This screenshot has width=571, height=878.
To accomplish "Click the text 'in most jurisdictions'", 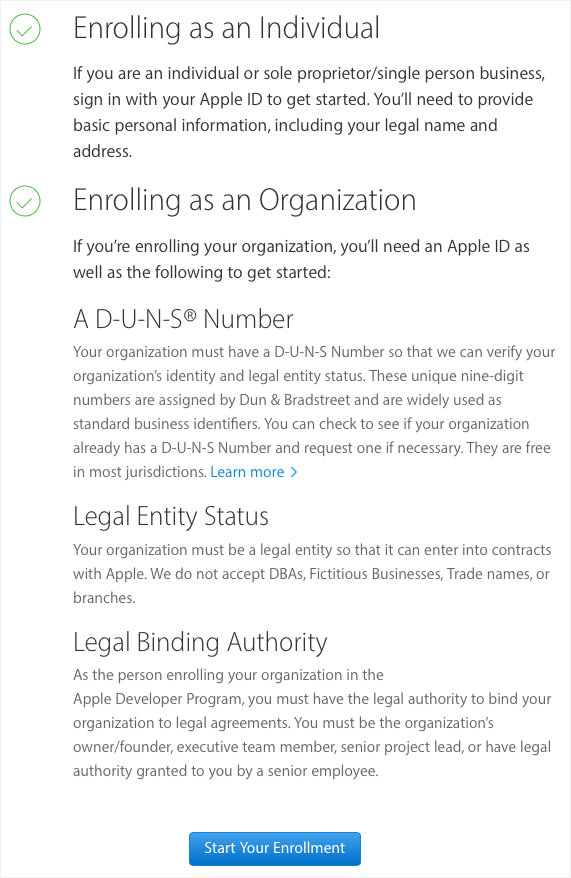I will [140, 472].
